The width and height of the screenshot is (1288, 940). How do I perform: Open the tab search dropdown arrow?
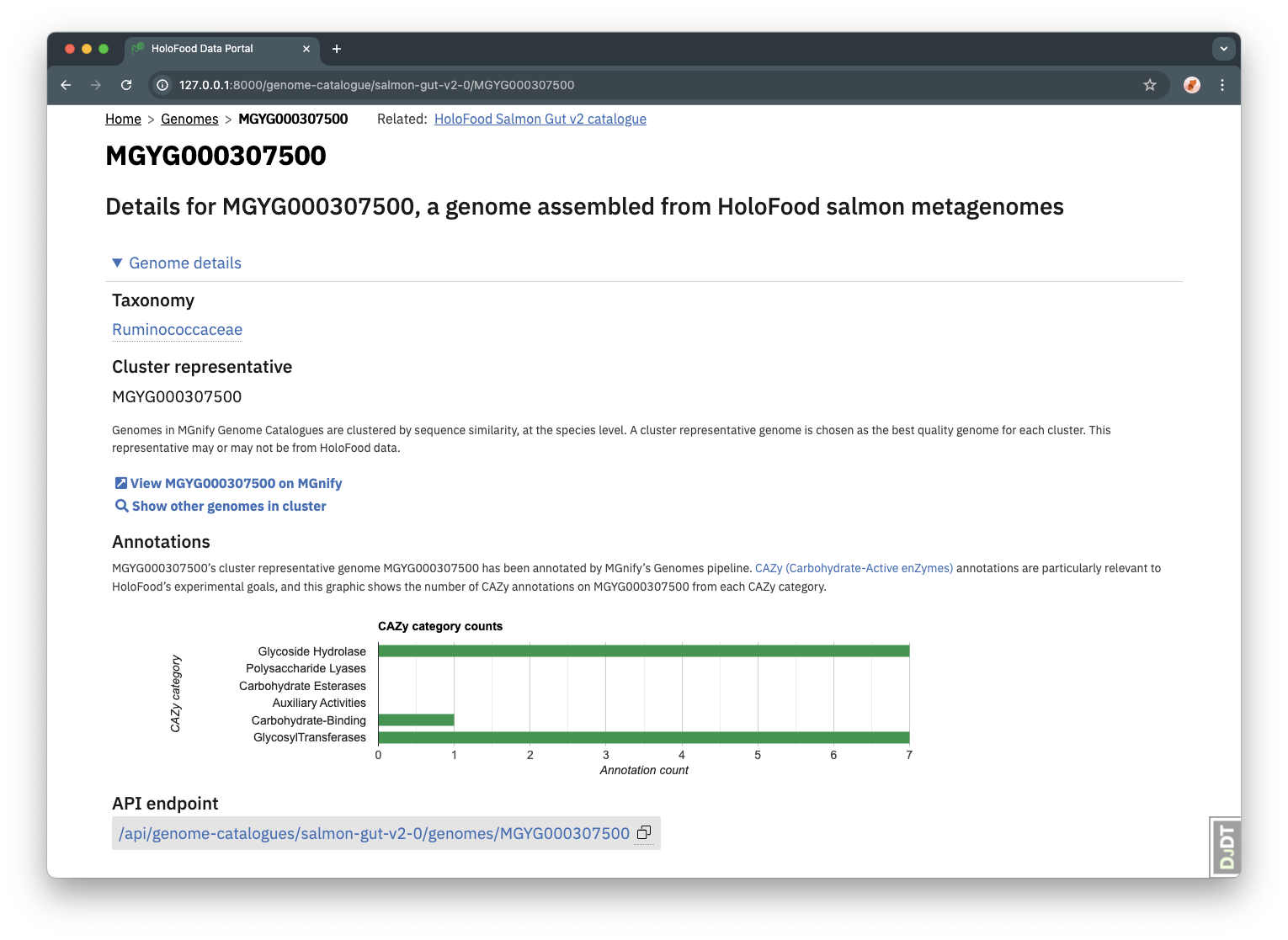coord(1223,49)
